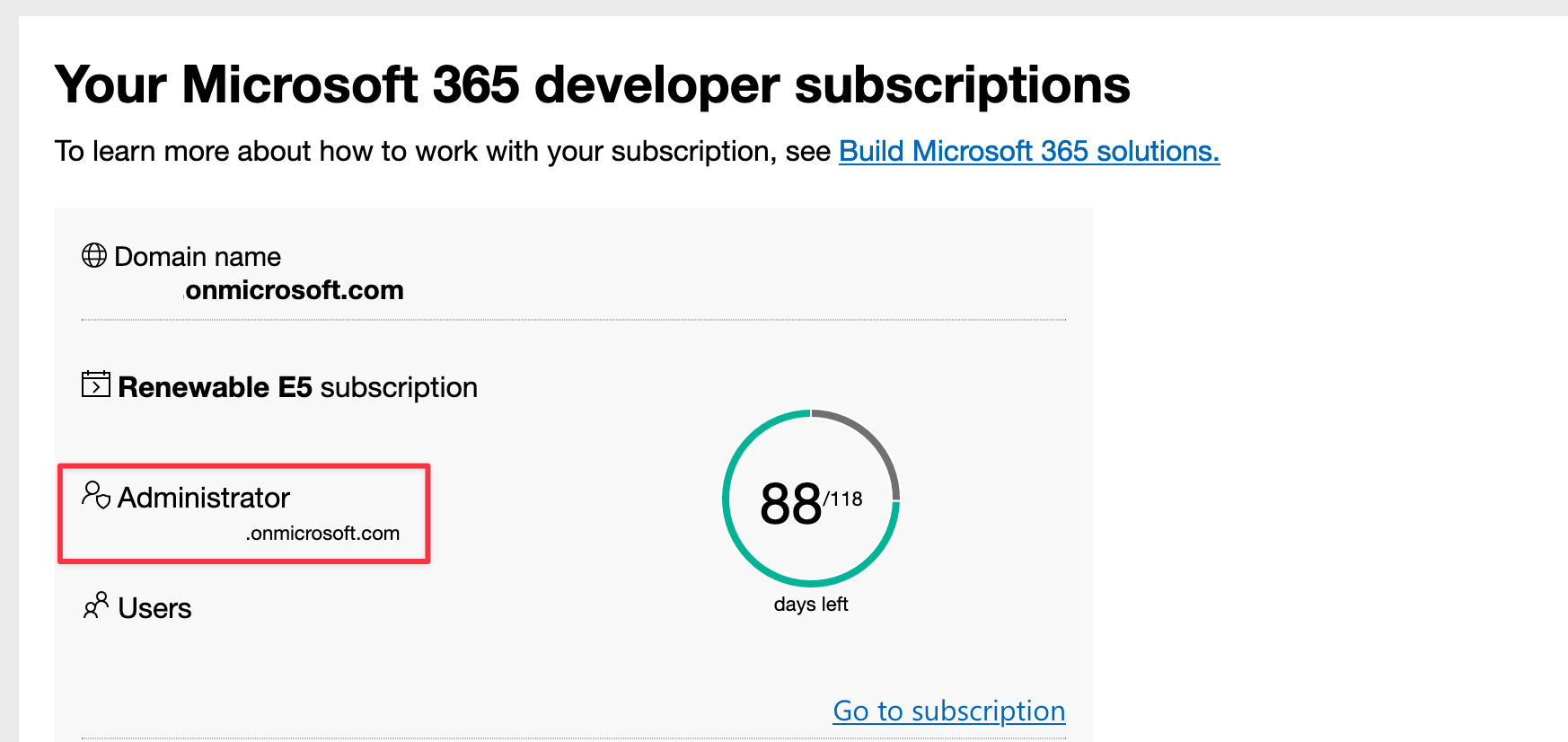This screenshot has height=742, width=1568.
Task: Select the Domain name label
Action: pyautogui.click(x=198, y=257)
